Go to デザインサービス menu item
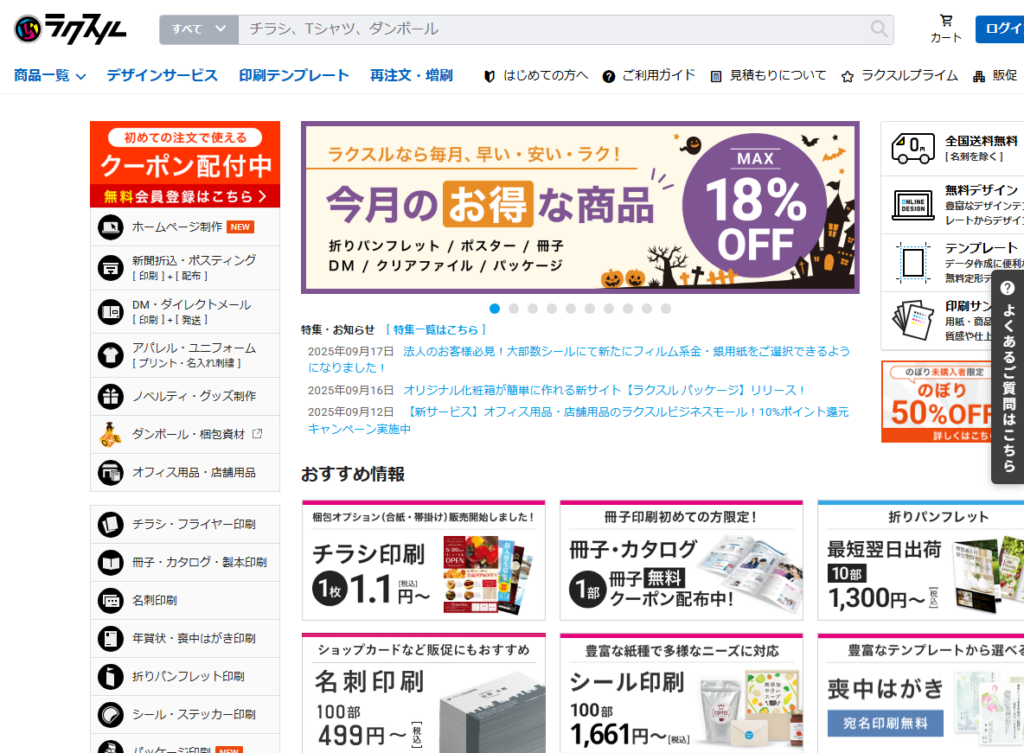Image resolution: width=1024 pixels, height=753 pixels. point(162,75)
